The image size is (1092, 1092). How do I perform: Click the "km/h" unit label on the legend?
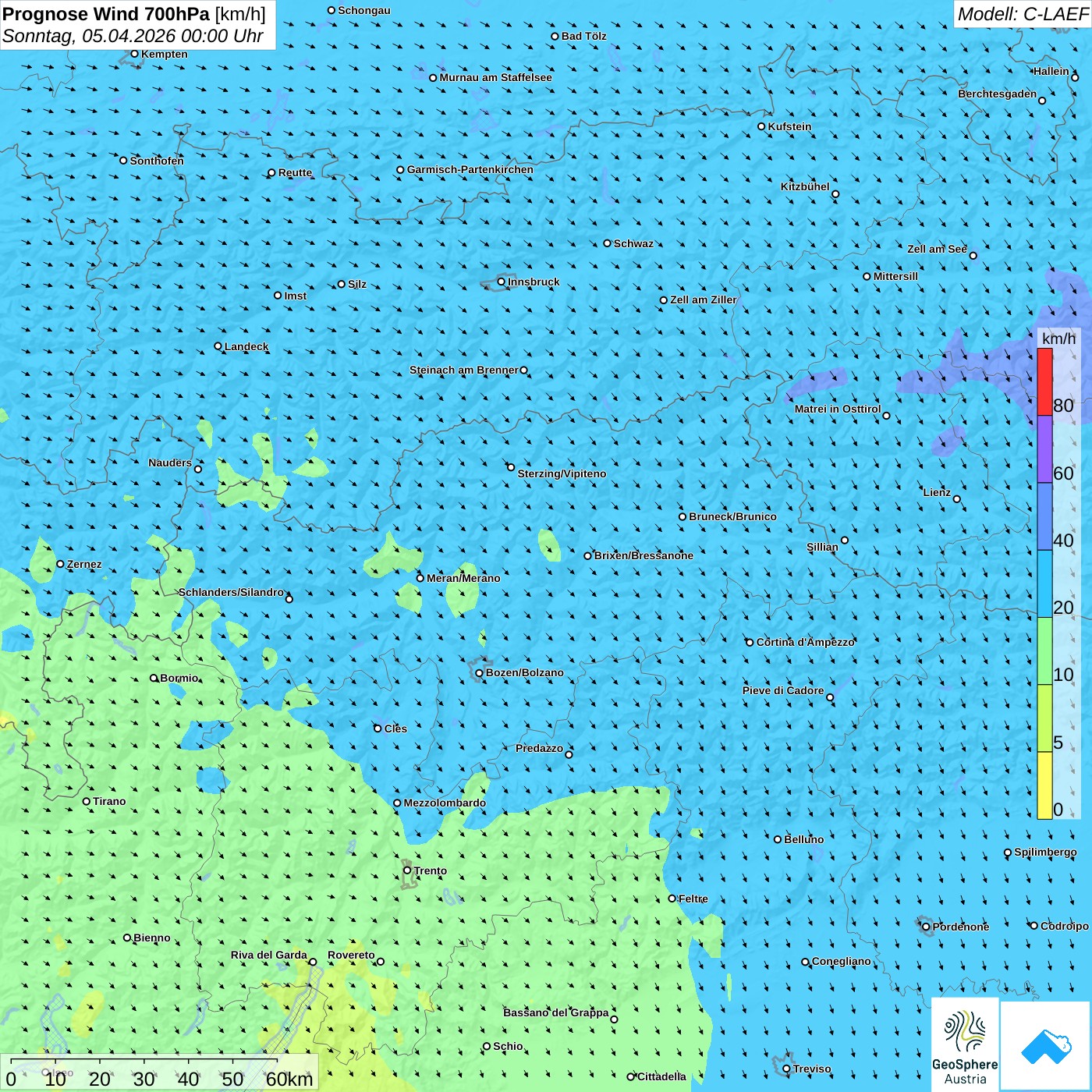tap(1058, 339)
